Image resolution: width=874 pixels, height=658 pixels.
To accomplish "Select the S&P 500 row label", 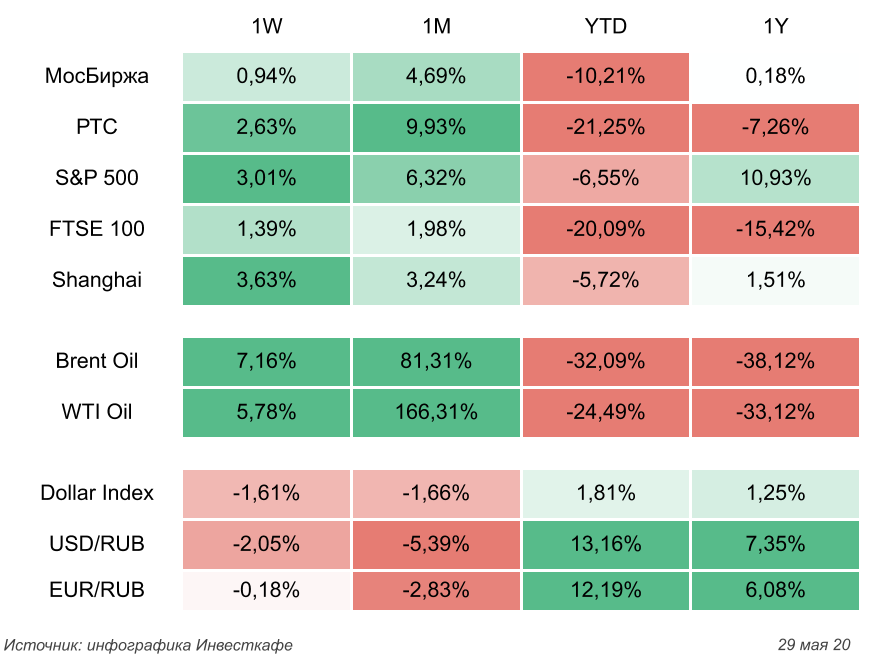I will [97, 179].
